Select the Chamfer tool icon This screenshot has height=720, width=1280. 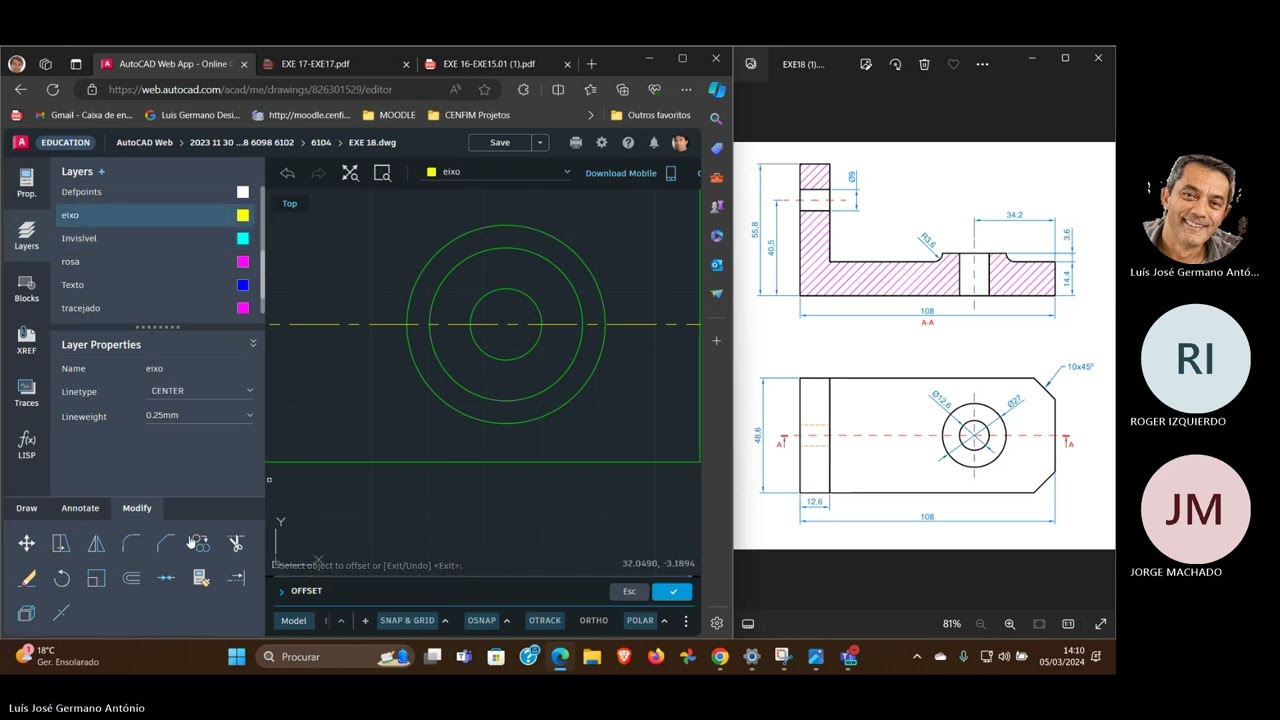166,543
